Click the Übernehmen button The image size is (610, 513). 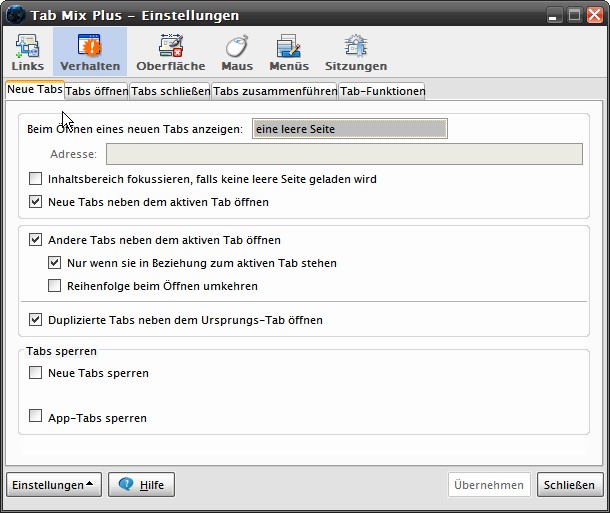tap(489, 485)
